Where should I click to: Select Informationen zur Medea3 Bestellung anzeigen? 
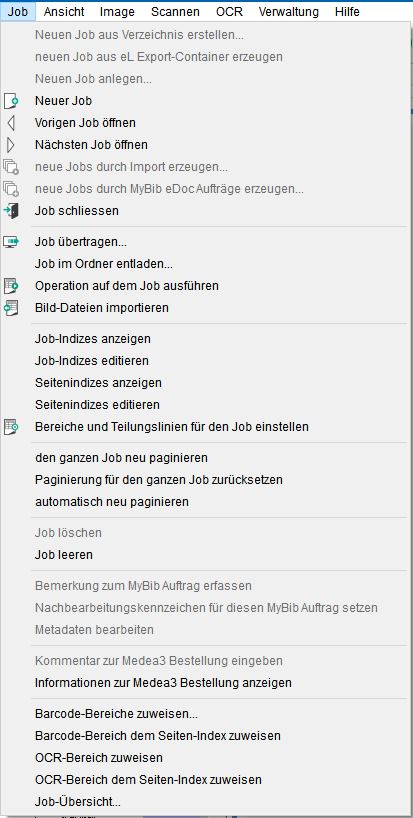click(x=163, y=682)
